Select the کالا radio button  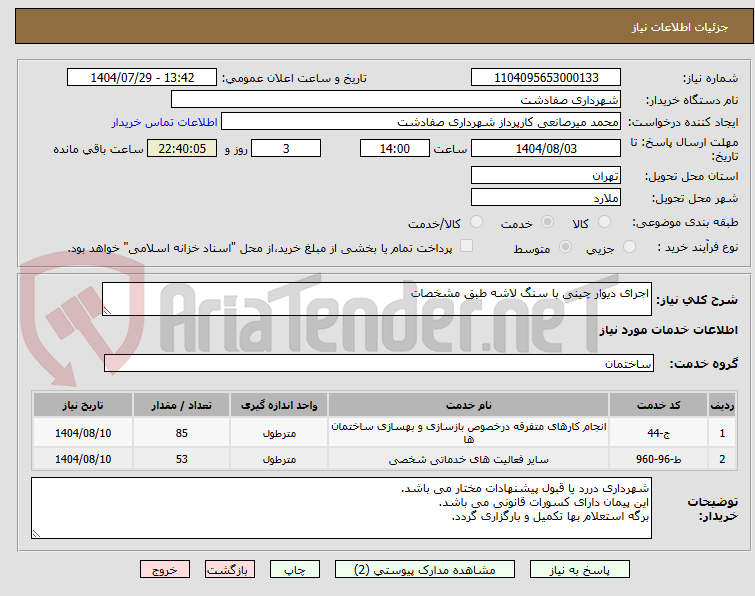coord(604,222)
